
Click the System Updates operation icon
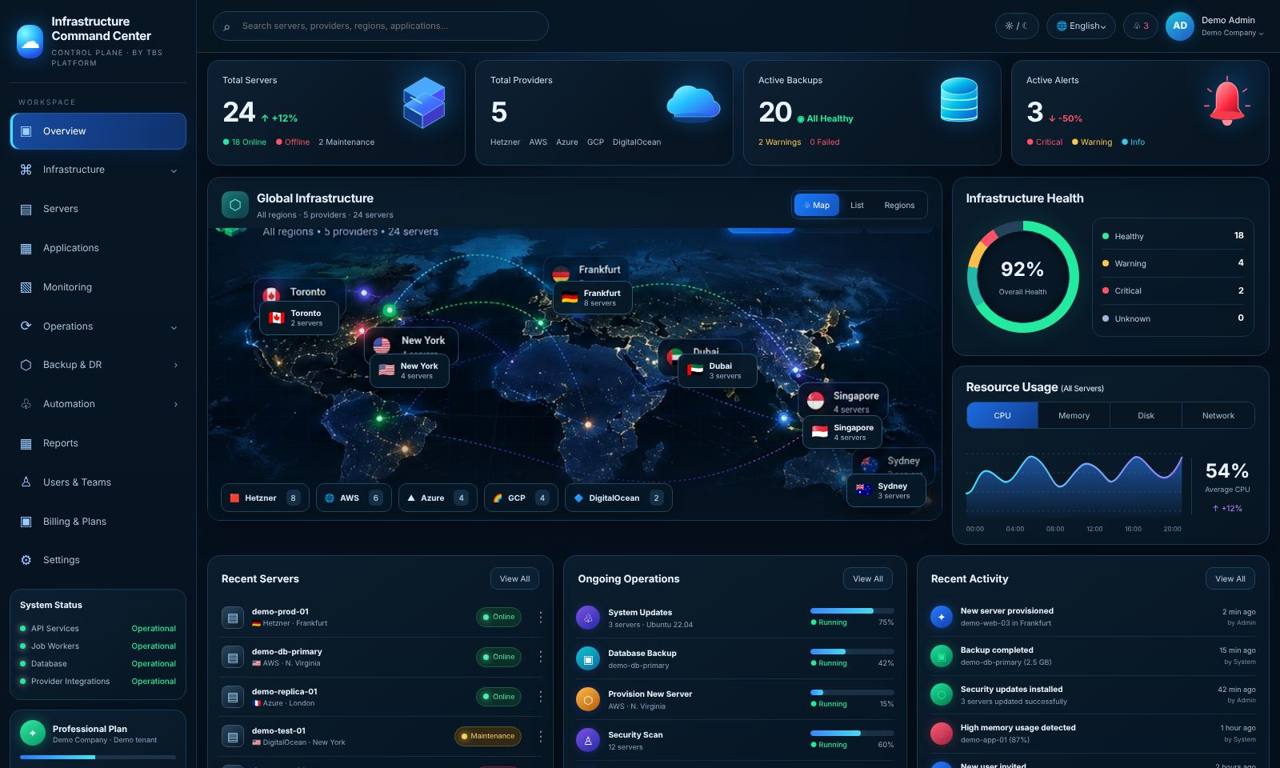click(588, 617)
